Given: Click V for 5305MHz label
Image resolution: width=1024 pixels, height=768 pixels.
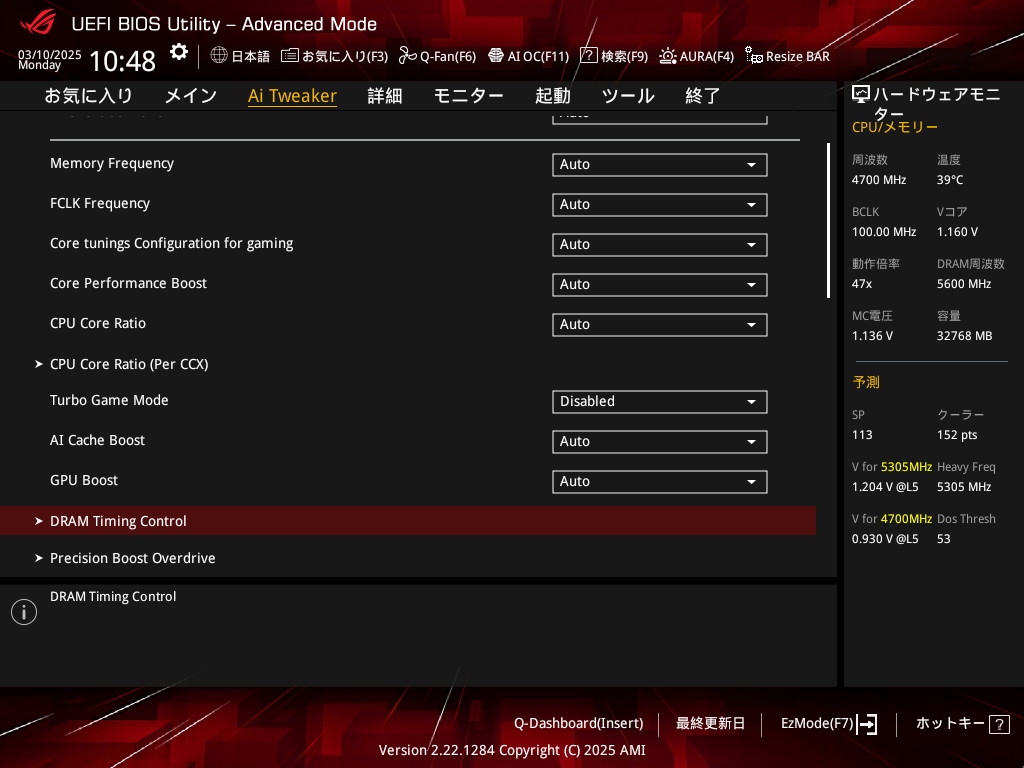Looking at the screenshot, I should [891, 467].
